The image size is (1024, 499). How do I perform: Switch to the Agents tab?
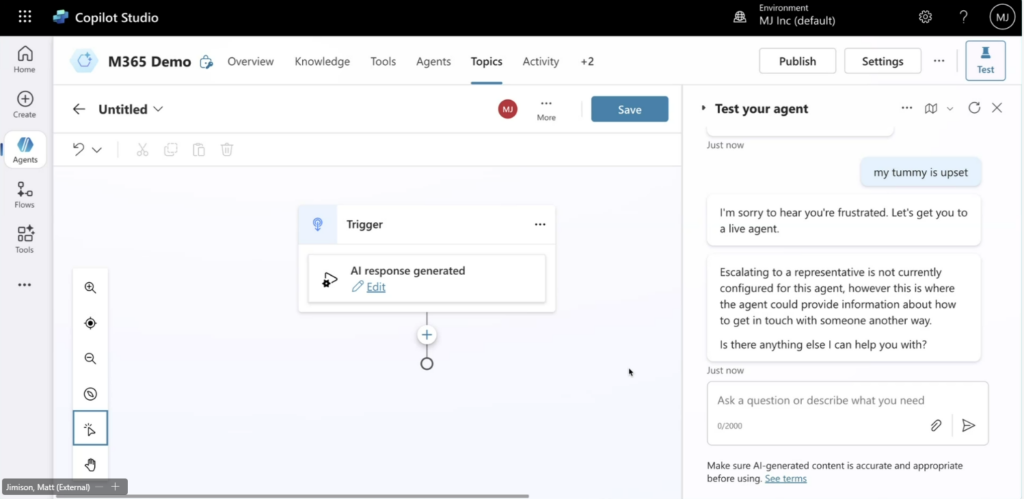pyautogui.click(x=434, y=61)
